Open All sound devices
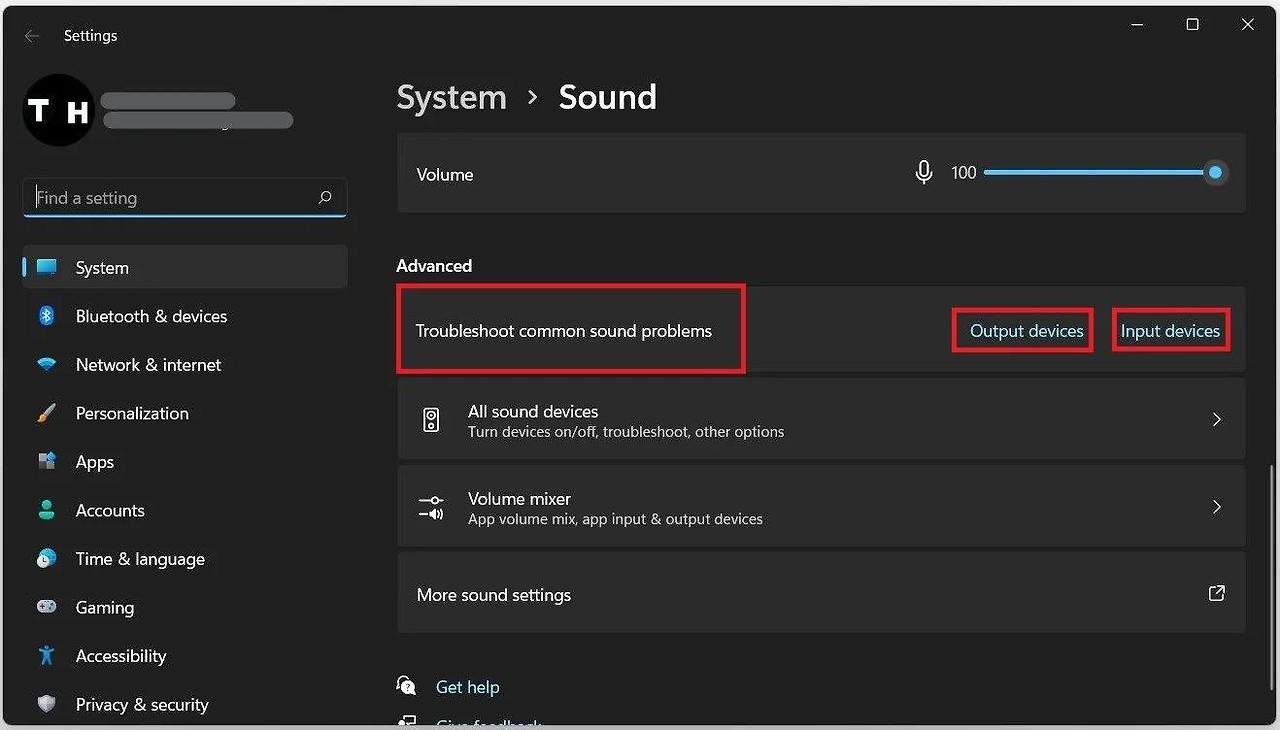This screenshot has width=1280, height=730. pos(821,419)
